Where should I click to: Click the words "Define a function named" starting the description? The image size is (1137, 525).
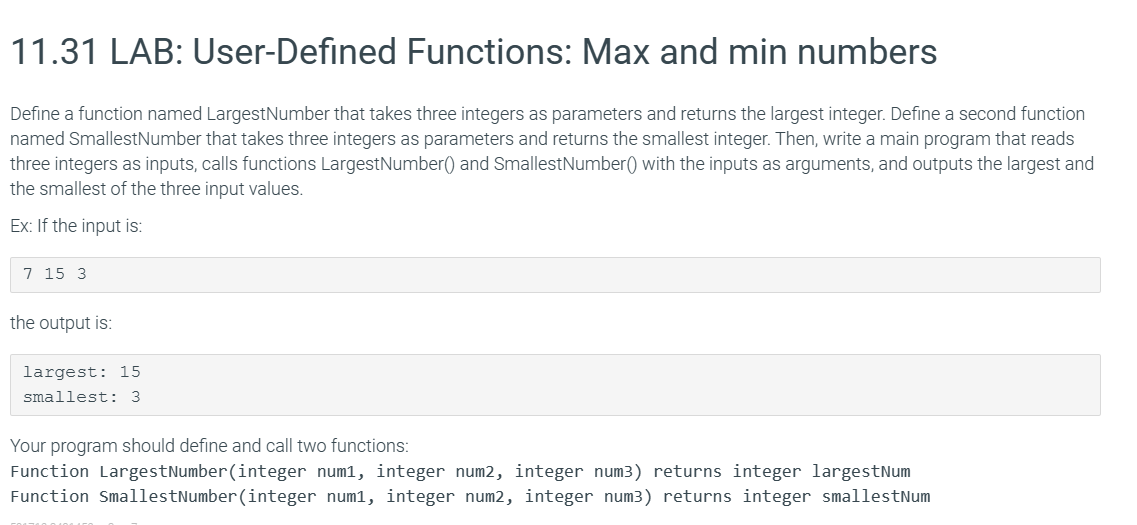[106, 114]
